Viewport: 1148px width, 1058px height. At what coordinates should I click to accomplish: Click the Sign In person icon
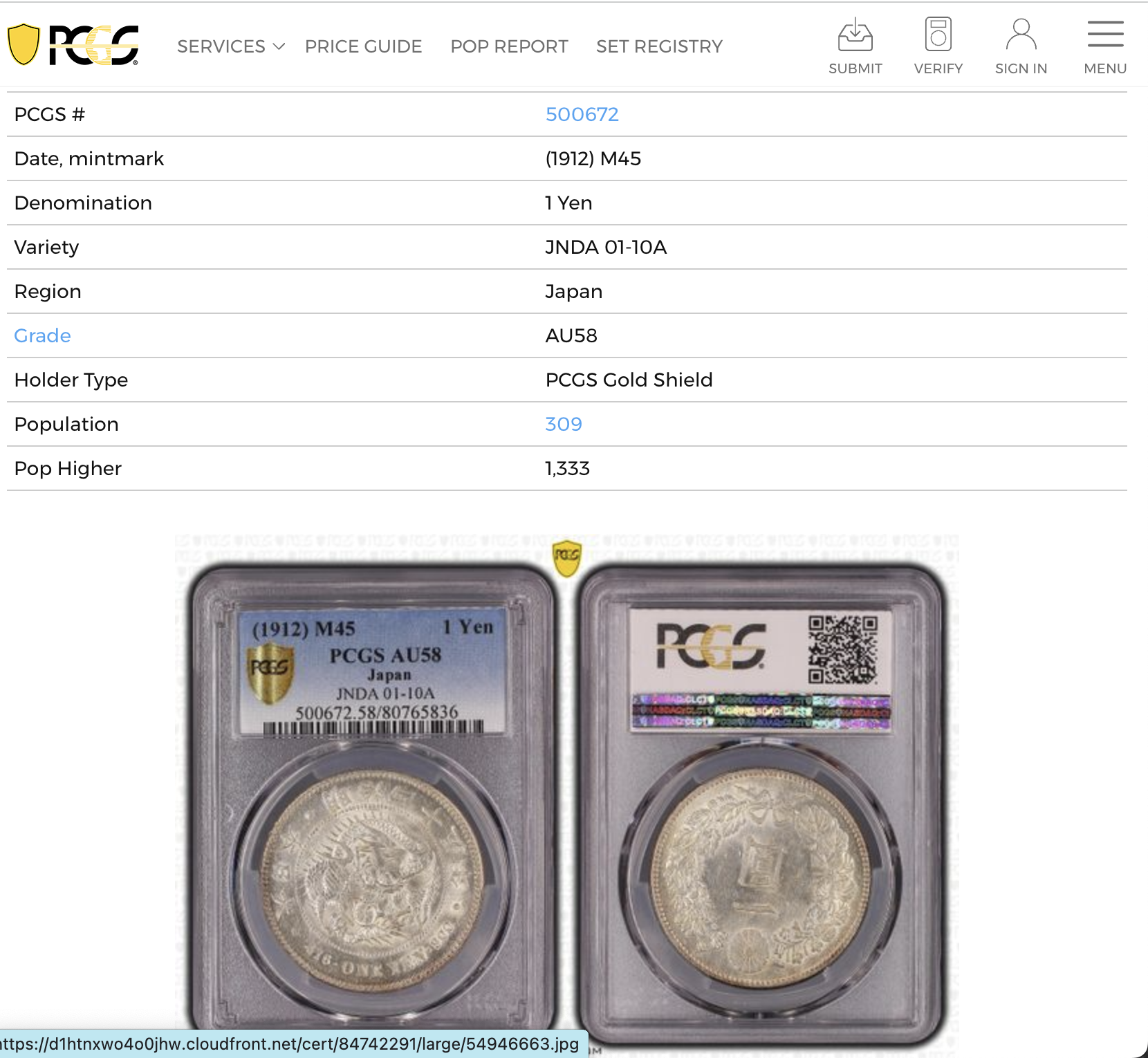click(1021, 35)
